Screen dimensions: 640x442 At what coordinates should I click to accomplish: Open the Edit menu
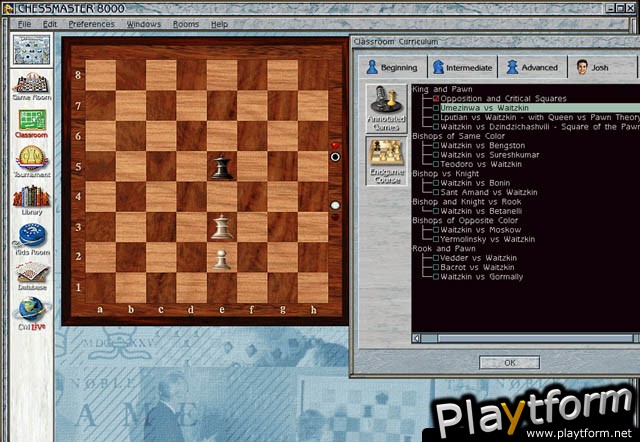pos(50,24)
